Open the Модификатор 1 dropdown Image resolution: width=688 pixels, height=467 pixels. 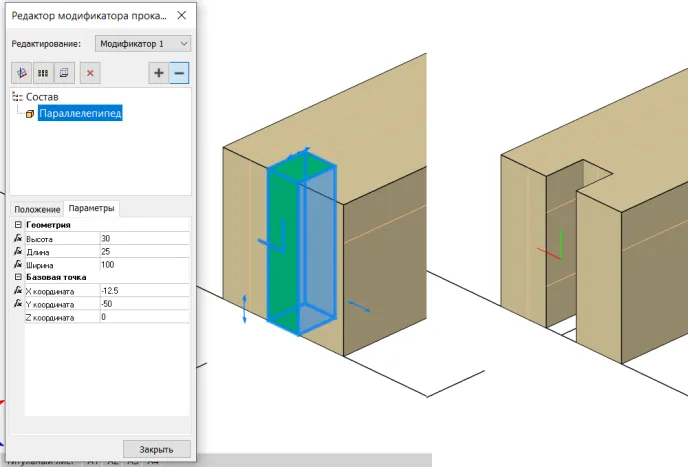coord(142,44)
